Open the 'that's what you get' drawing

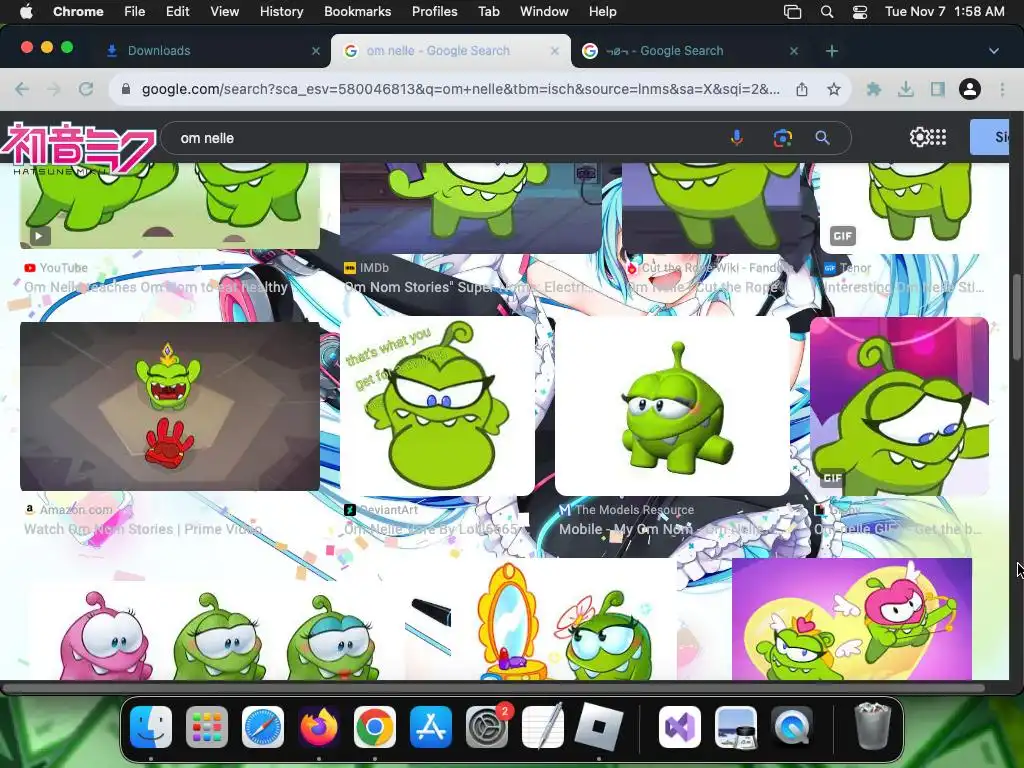click(437, 406)
